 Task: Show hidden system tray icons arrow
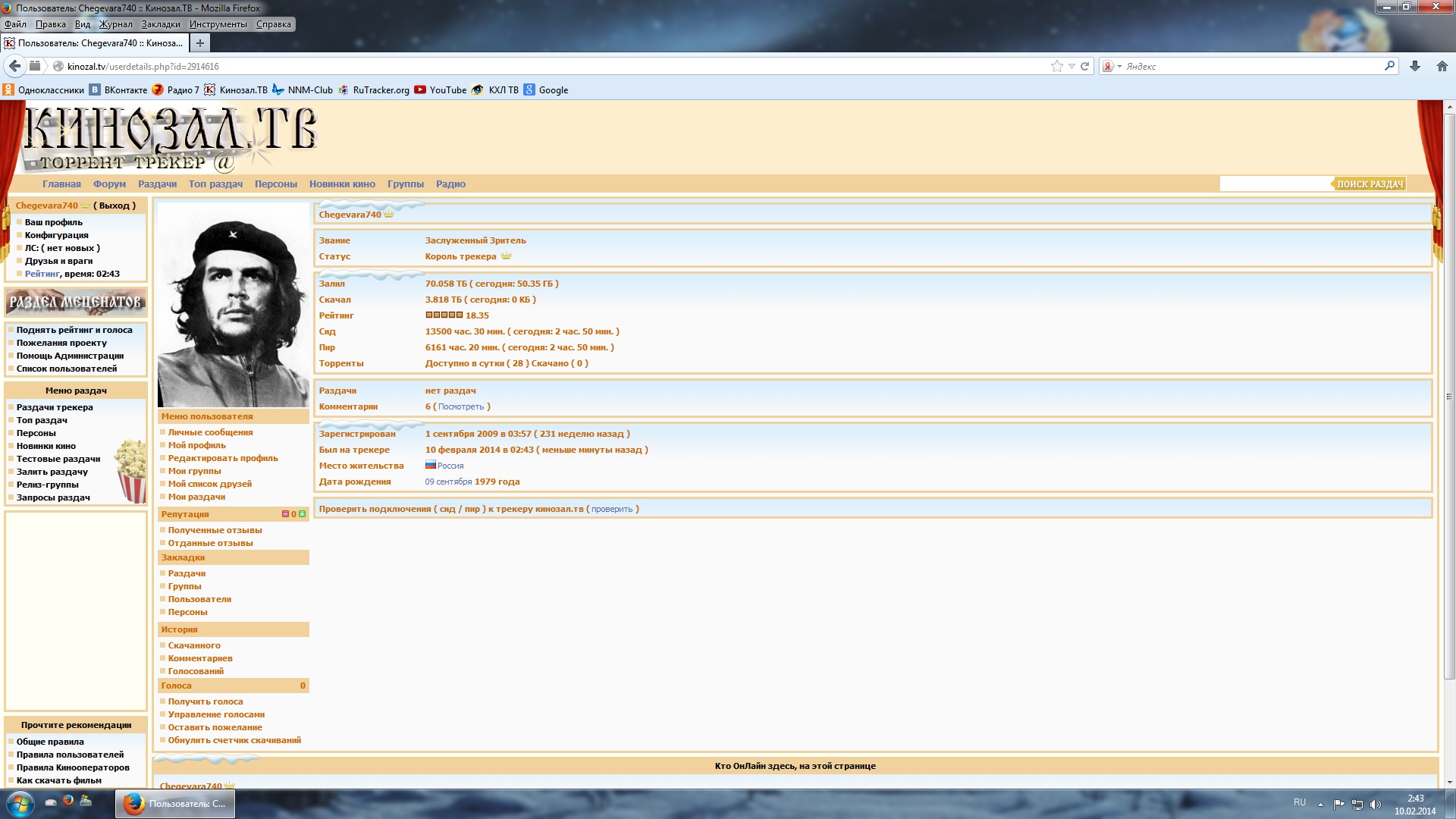pyautogui.click(x=1320, y=804)
